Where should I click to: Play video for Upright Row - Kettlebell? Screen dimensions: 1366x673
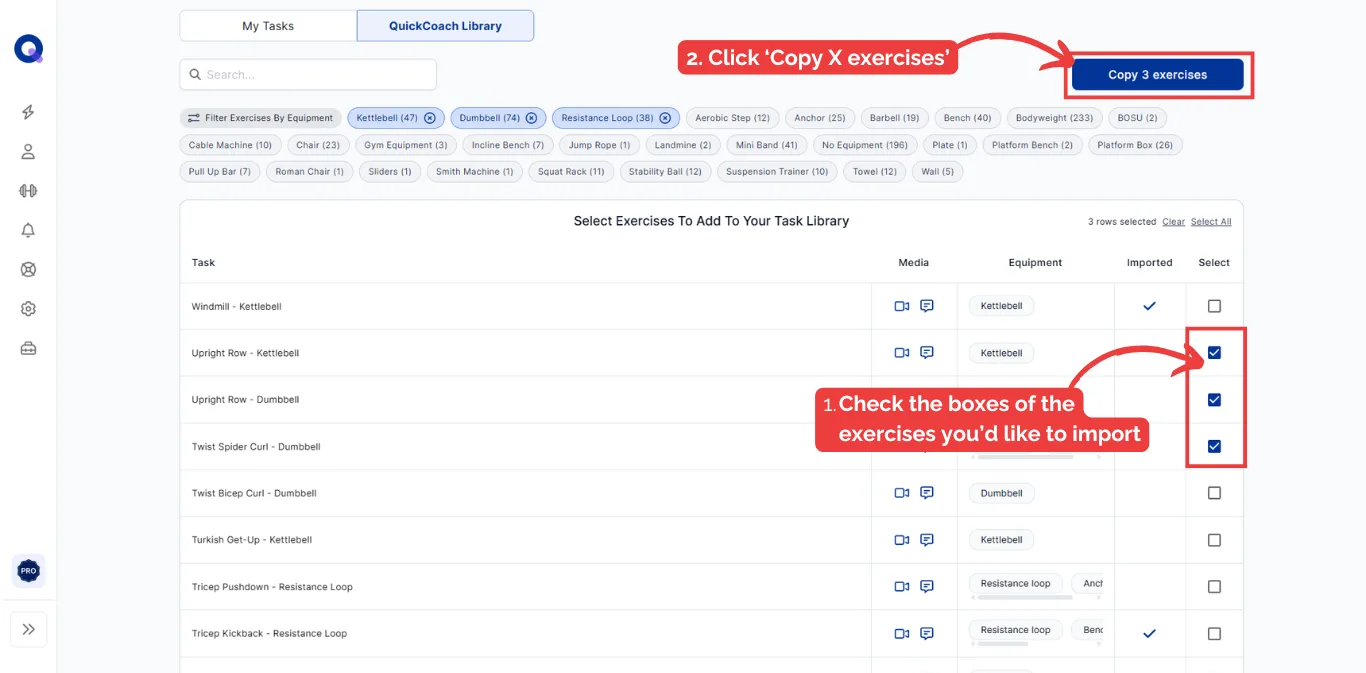pos(902,353)
